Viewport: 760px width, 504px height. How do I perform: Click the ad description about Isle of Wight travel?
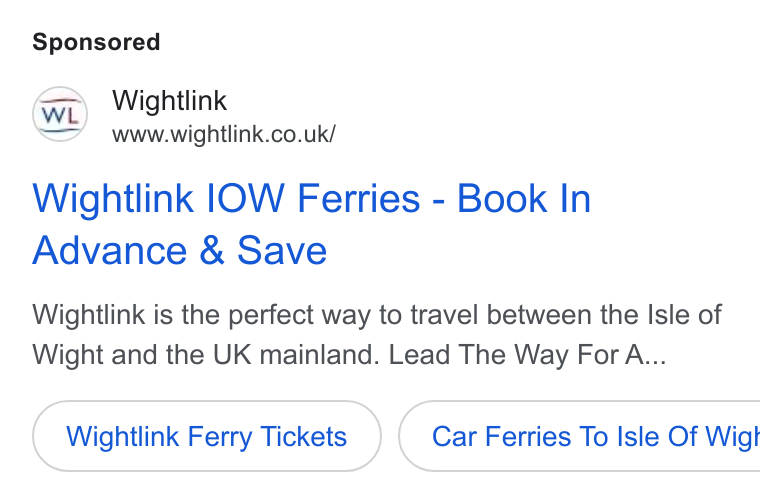coord(377,334)
